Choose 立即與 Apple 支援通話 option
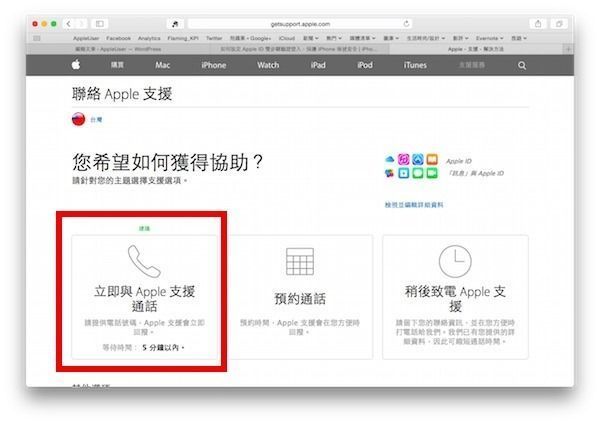The width and height of the screenshot is (600, 424). point(144,297)
